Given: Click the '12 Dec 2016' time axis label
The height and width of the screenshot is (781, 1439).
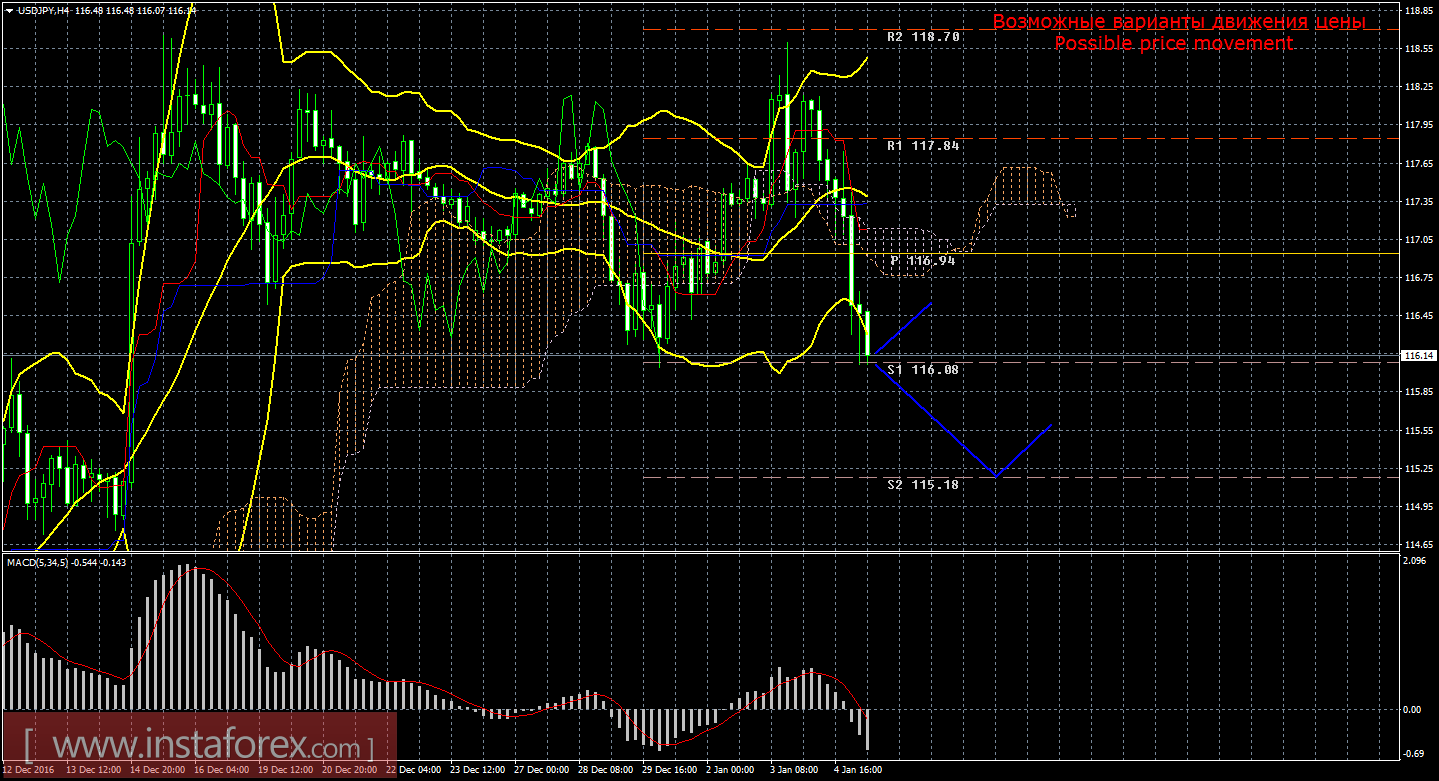Looking at the screenshot, I should point(28,771).
